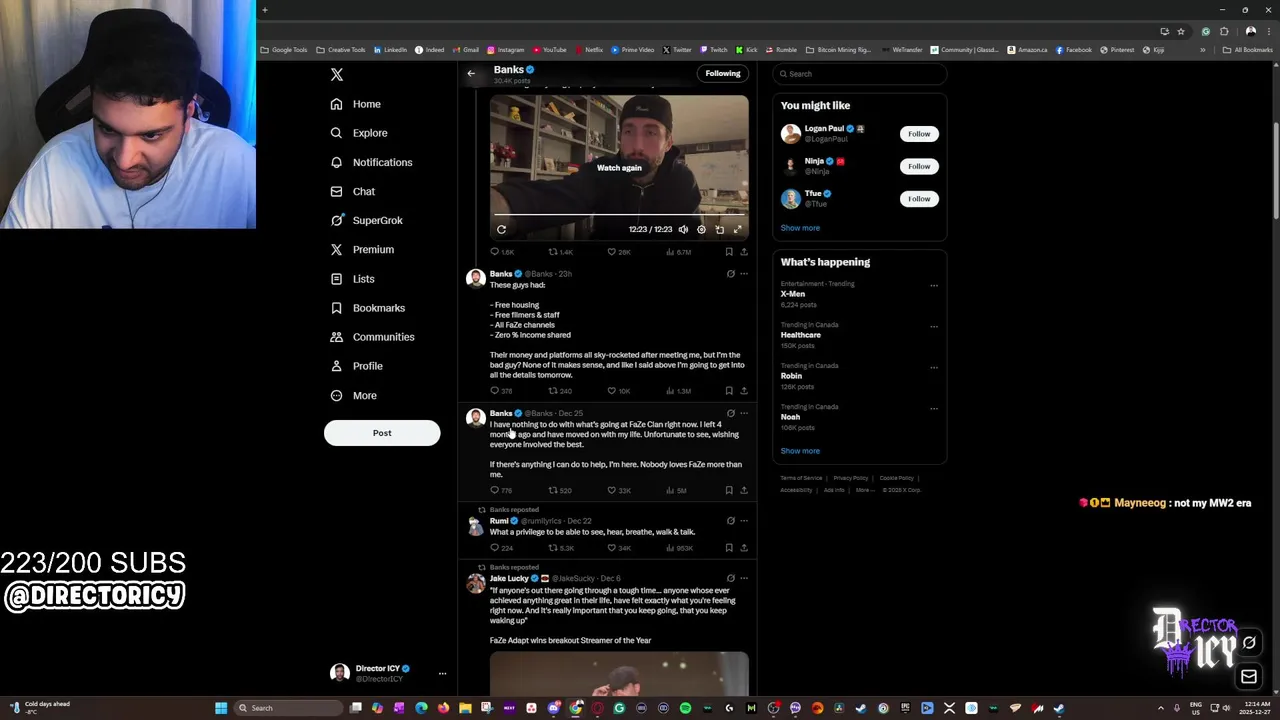Screen dimensions: 1280x720
Task: Seek on the video progress bar
Action: pos(619,214)
